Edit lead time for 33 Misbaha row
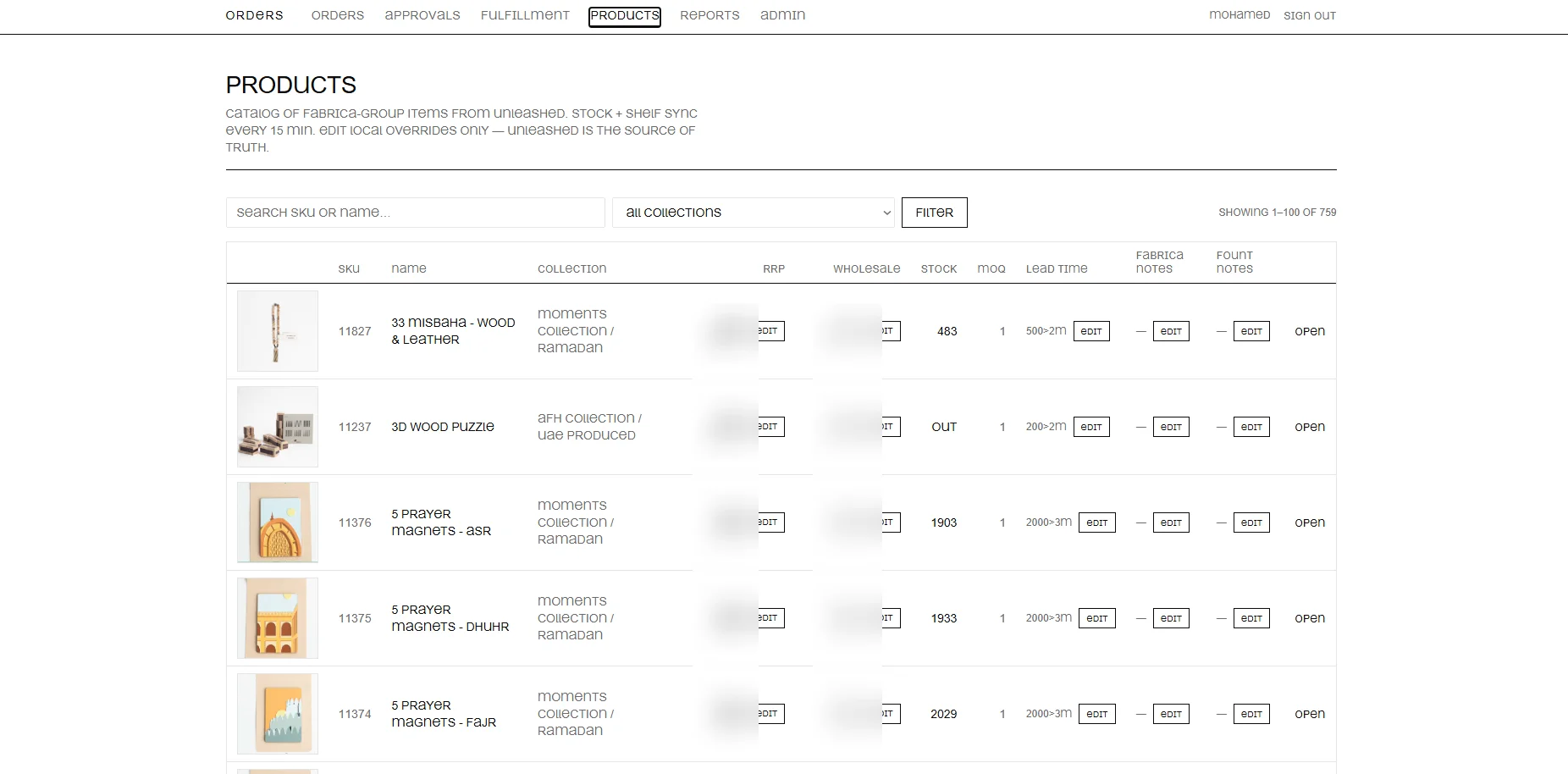1568x774 pixels. coord(1091,331)
